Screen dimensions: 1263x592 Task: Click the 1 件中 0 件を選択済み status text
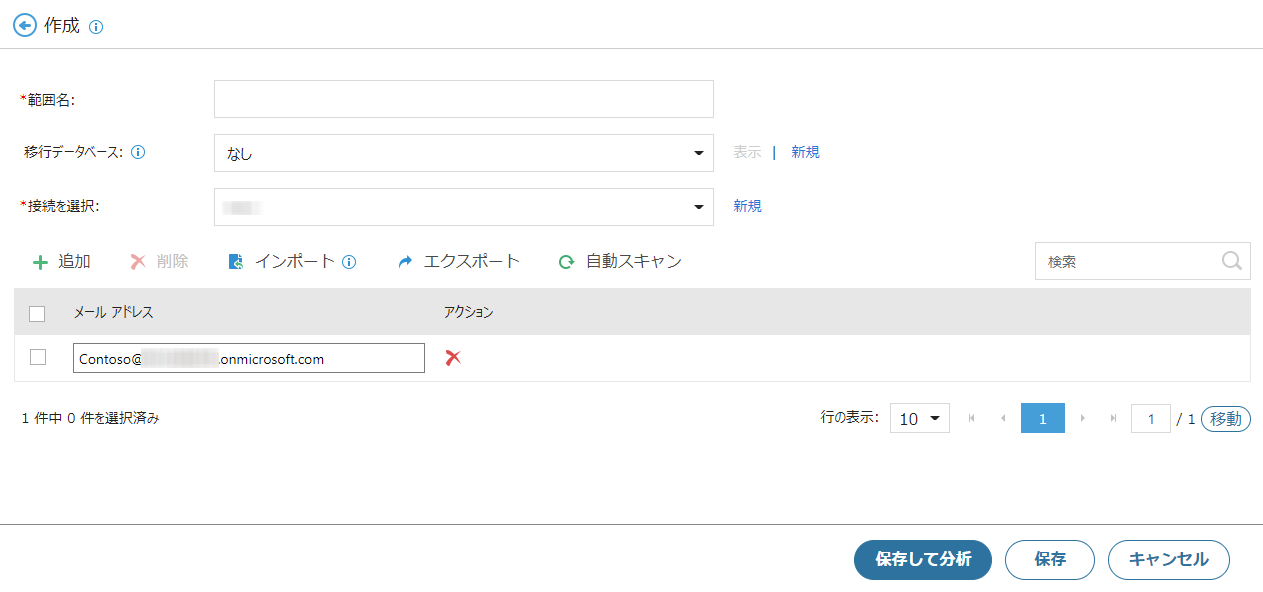90,419
